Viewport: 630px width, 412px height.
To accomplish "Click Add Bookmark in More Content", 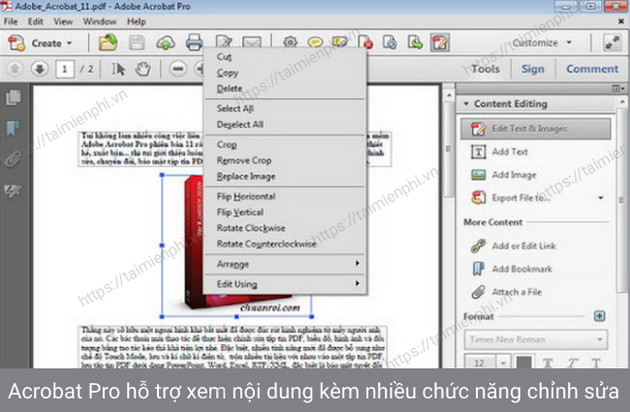I will [x=511, y=269].
